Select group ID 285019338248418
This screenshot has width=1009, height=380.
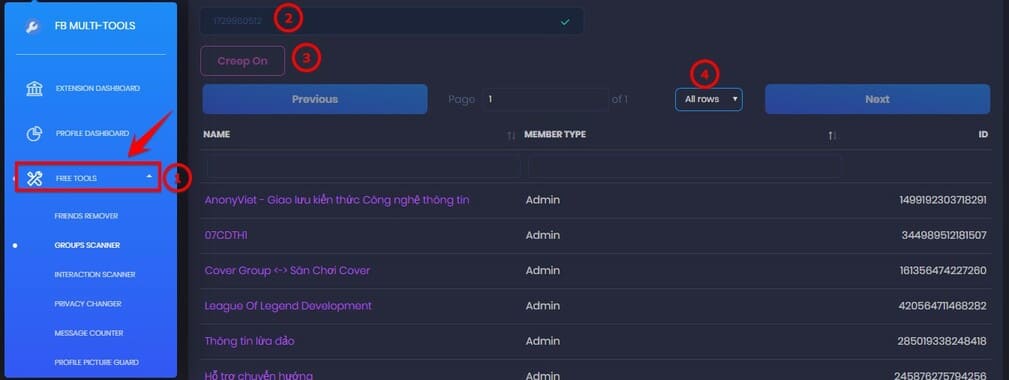coord(942,341)
